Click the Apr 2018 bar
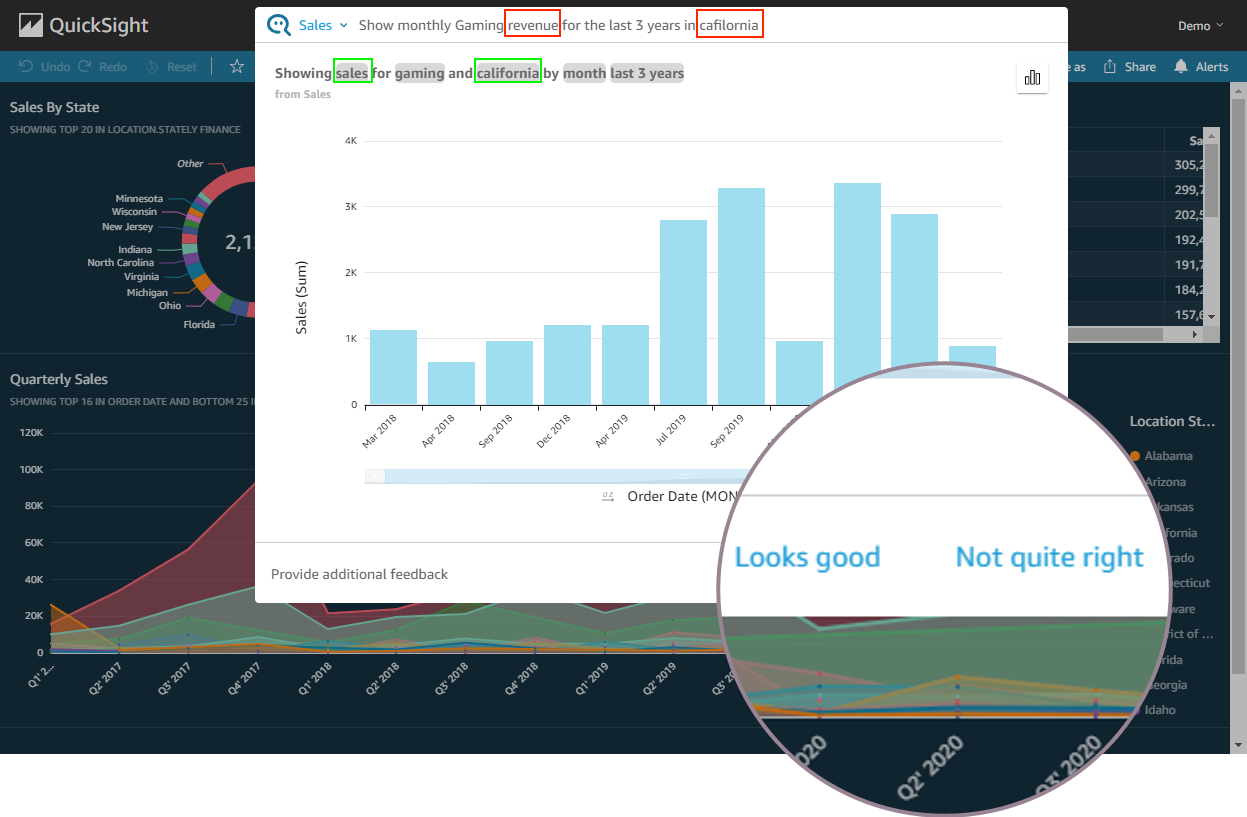 tap(451, 383)
